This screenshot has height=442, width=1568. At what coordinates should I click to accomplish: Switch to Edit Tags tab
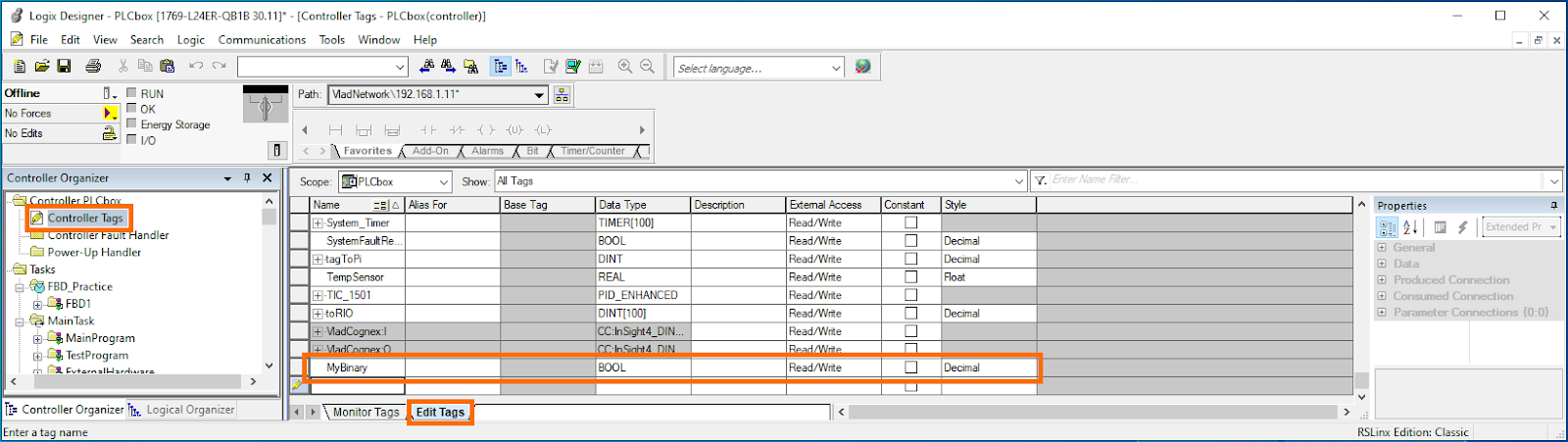(440, 413)
